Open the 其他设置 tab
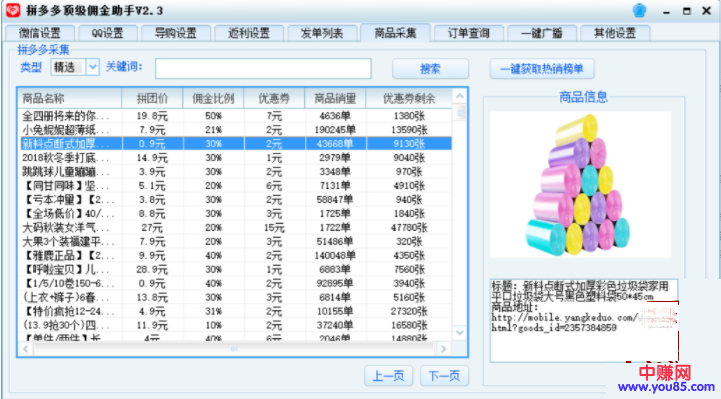 pyautogui.click(x=615, y=33)
